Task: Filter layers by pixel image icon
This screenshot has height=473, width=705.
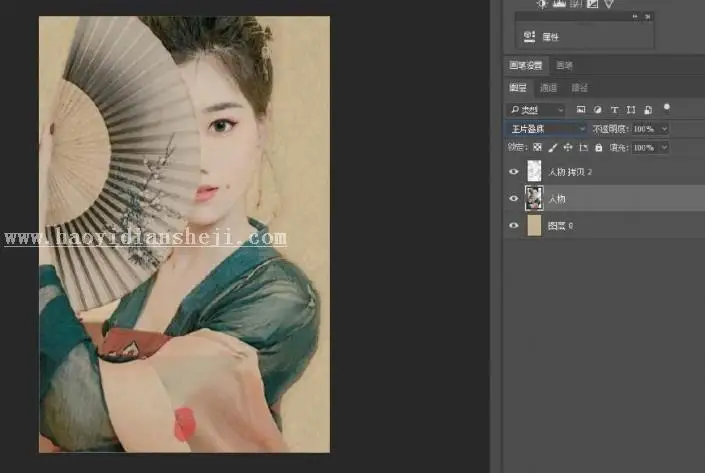Action: tap(581, 109)
